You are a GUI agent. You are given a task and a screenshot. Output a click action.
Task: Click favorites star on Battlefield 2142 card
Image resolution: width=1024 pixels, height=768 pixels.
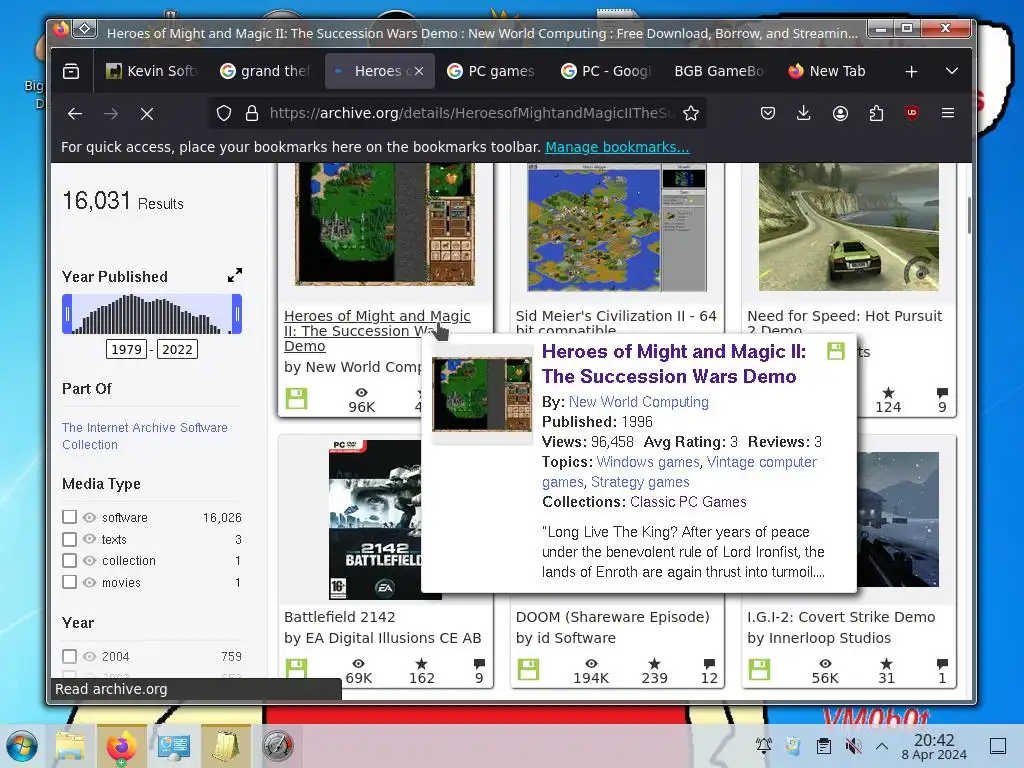click(x=422, y=664)
